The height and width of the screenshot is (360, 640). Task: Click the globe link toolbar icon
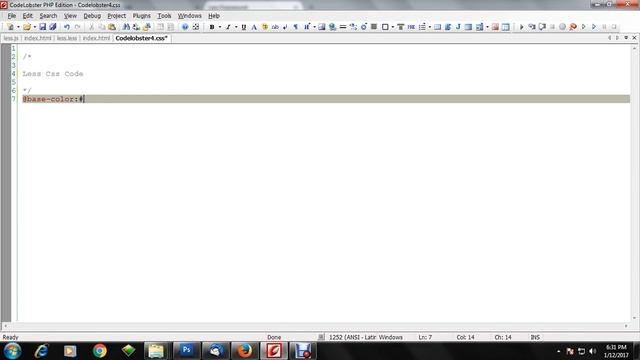(333, 27)
